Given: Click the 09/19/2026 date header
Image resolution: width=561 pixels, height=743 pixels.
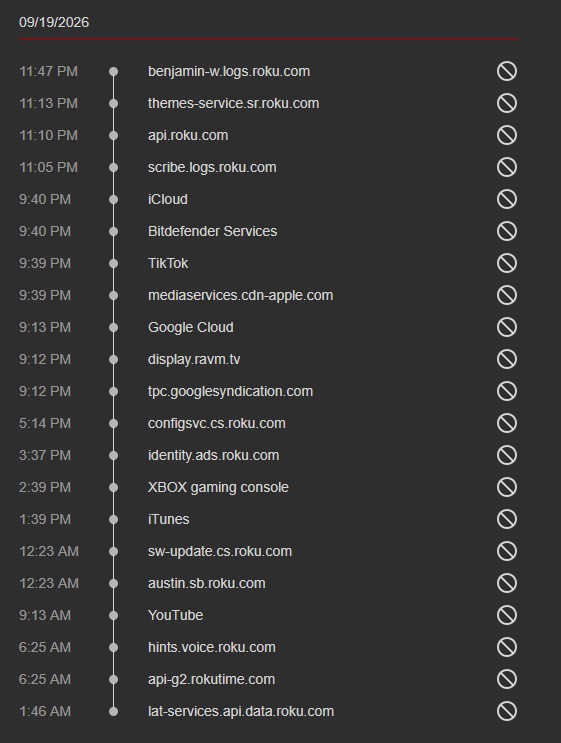Looking at the screenshot, I should coord(54,22).
